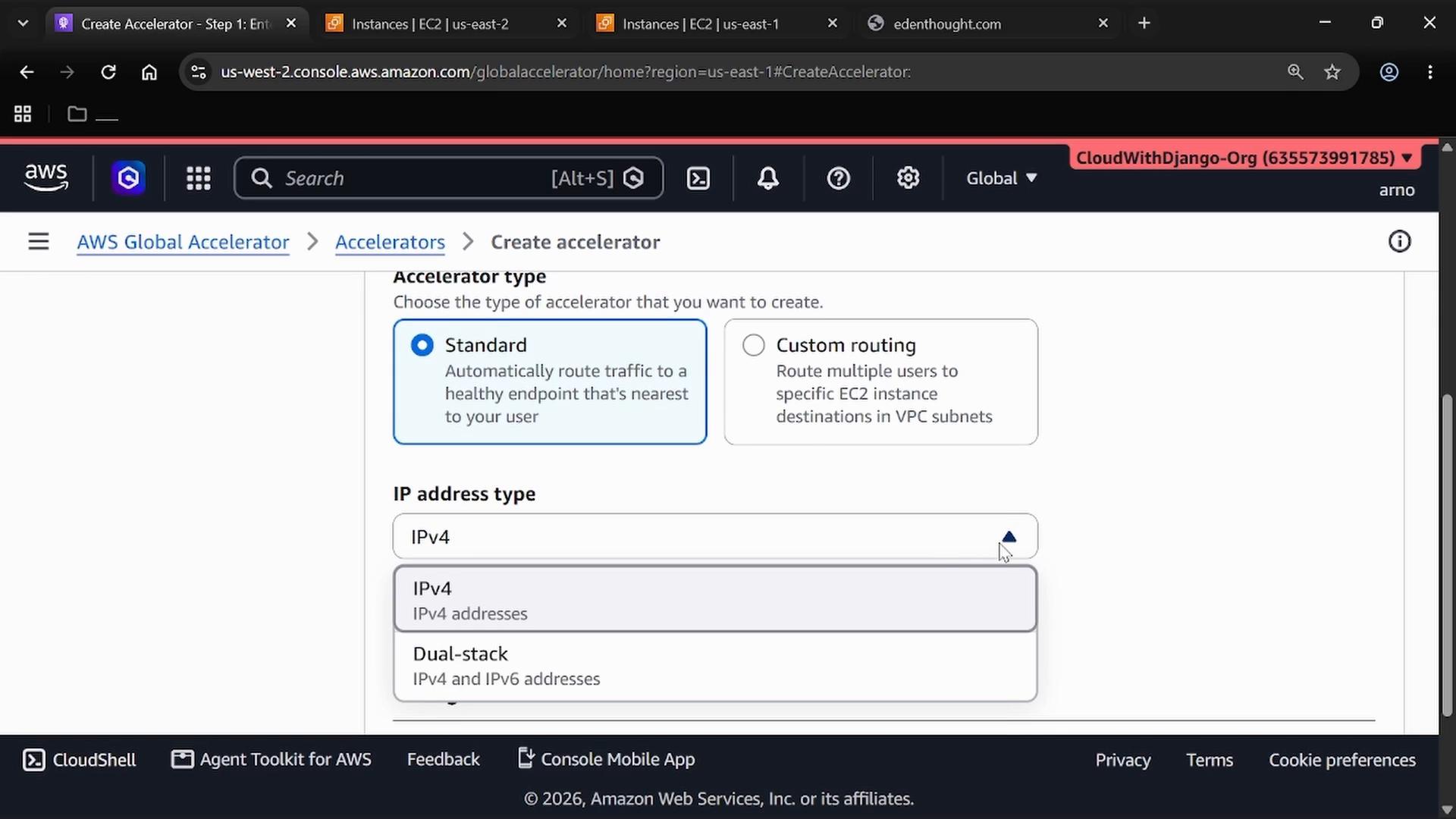
Task: Click the browser reload icon
Action: (108, 72)
